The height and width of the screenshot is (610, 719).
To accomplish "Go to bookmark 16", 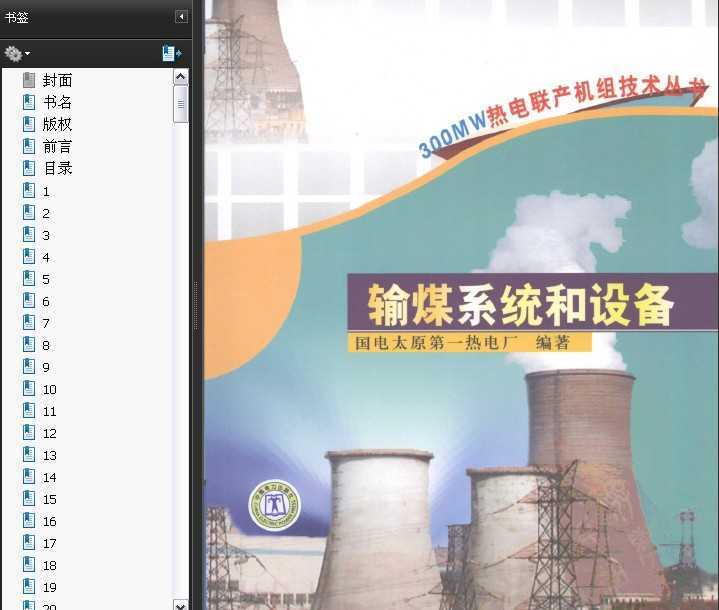I will point(50,521).
